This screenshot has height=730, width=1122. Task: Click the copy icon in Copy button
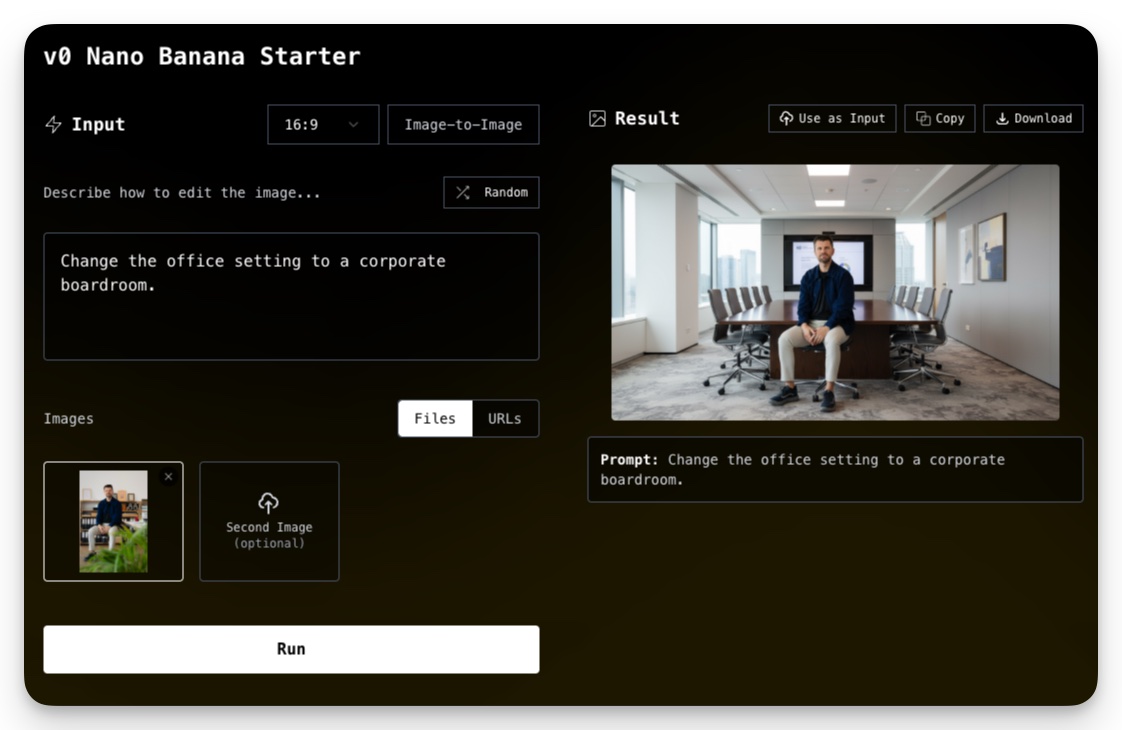923,119
